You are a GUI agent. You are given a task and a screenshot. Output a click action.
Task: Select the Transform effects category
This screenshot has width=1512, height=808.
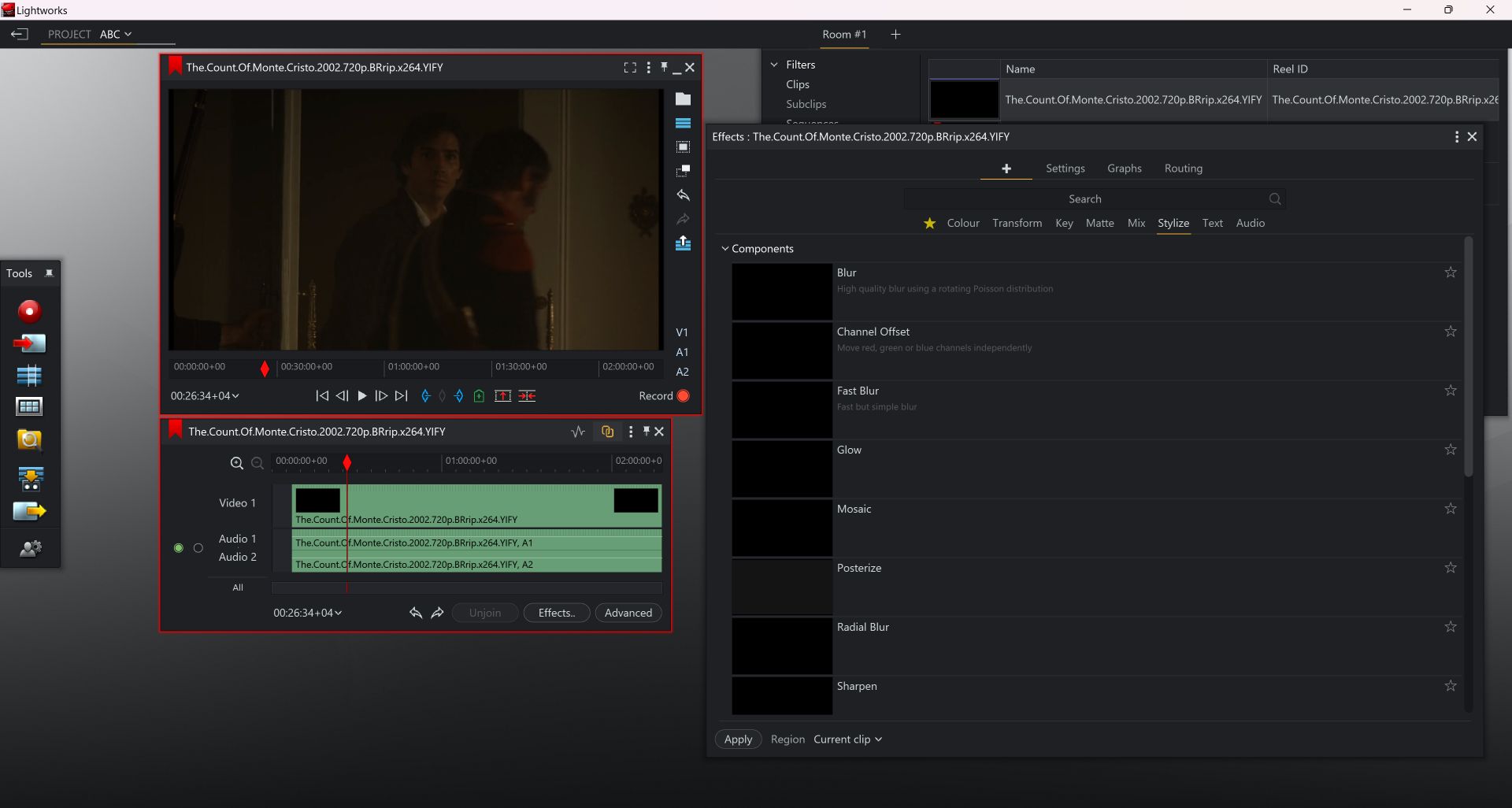[x=1017, y=224]
